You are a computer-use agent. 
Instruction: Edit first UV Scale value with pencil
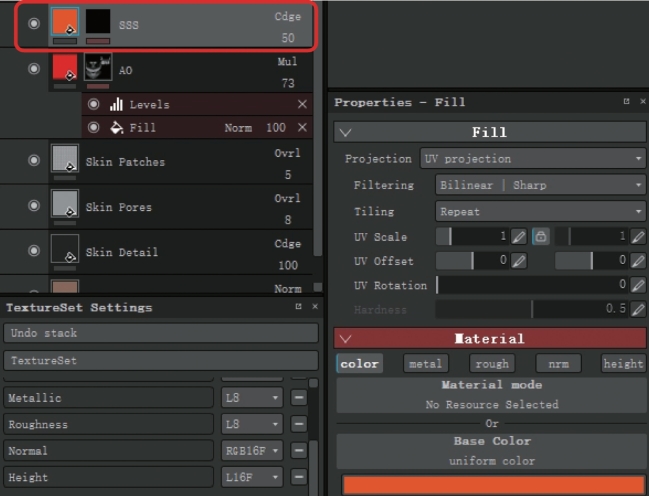point(519,237)
